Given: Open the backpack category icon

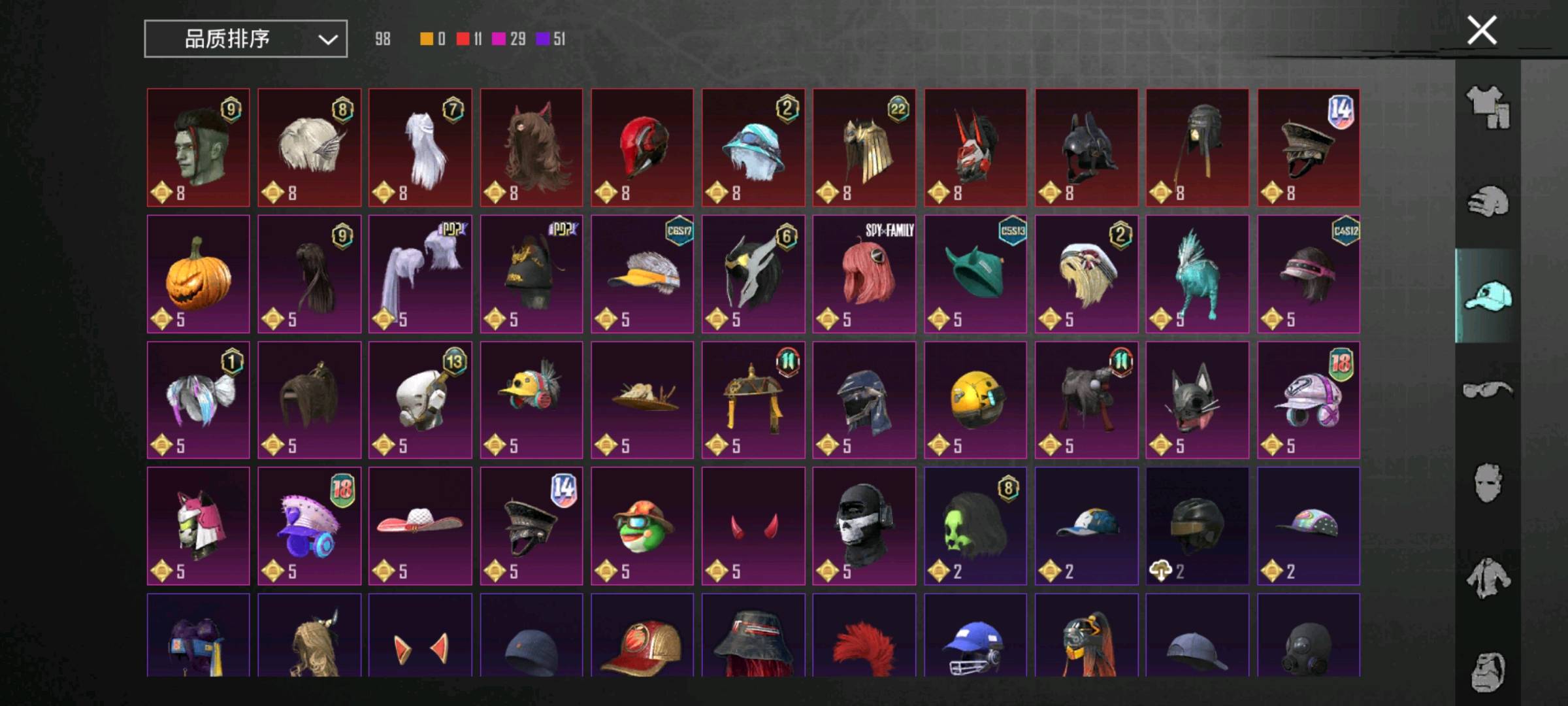Looking at the screenshot, I should (1488, 671).
